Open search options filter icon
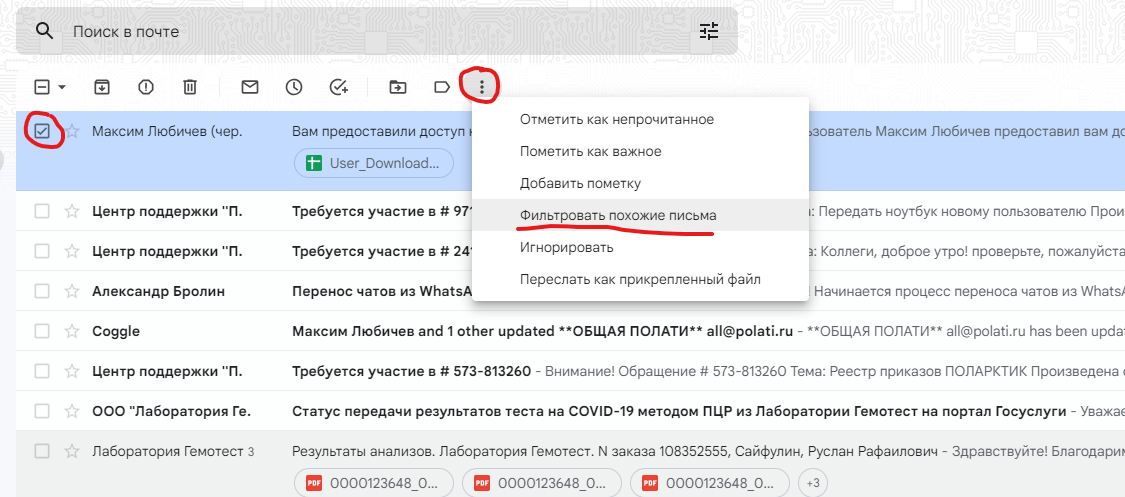The height and width of the screenshot is (497, 1125). click(709, 31)
